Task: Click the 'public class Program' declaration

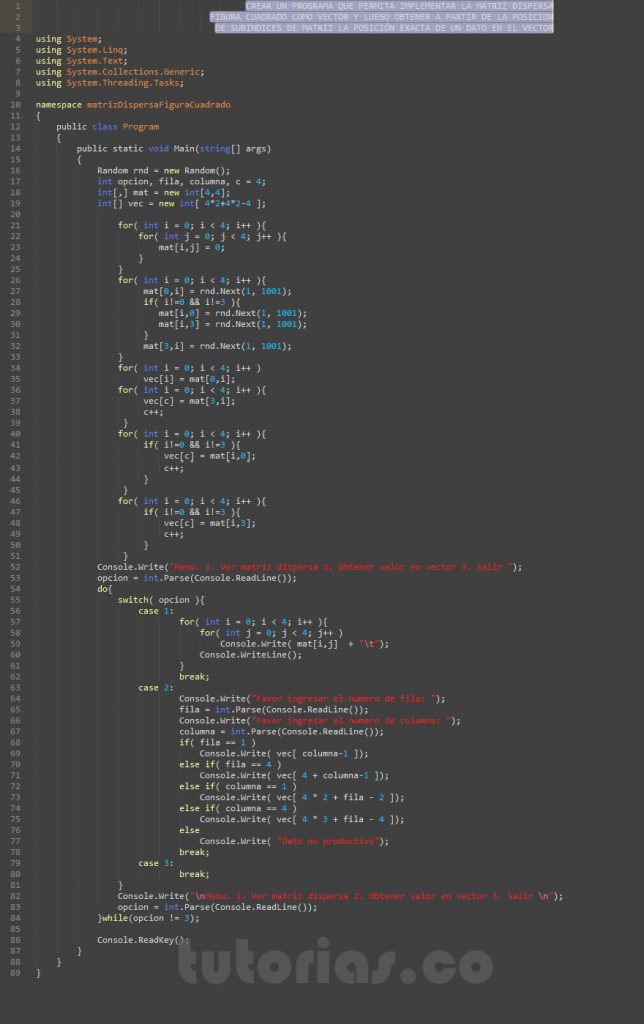Action: 108,127
